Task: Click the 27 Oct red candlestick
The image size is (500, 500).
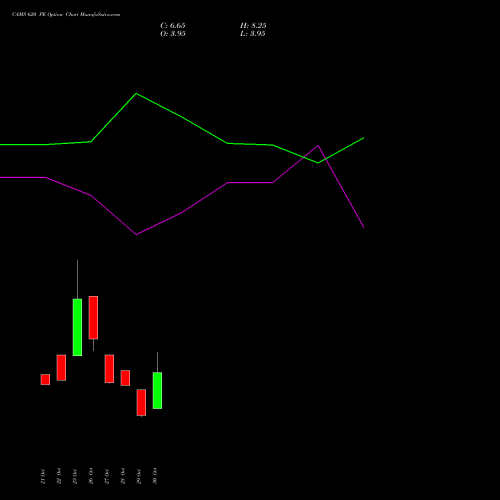Action: [109, 368]
